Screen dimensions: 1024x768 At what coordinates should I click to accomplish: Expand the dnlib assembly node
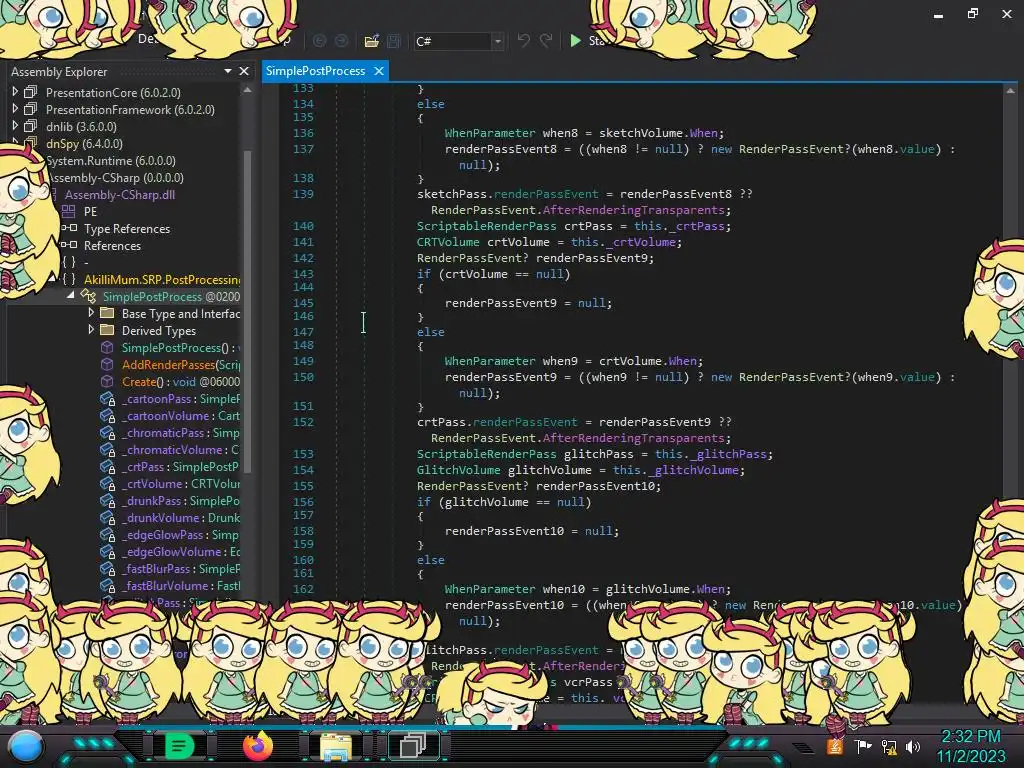point(15,125)
